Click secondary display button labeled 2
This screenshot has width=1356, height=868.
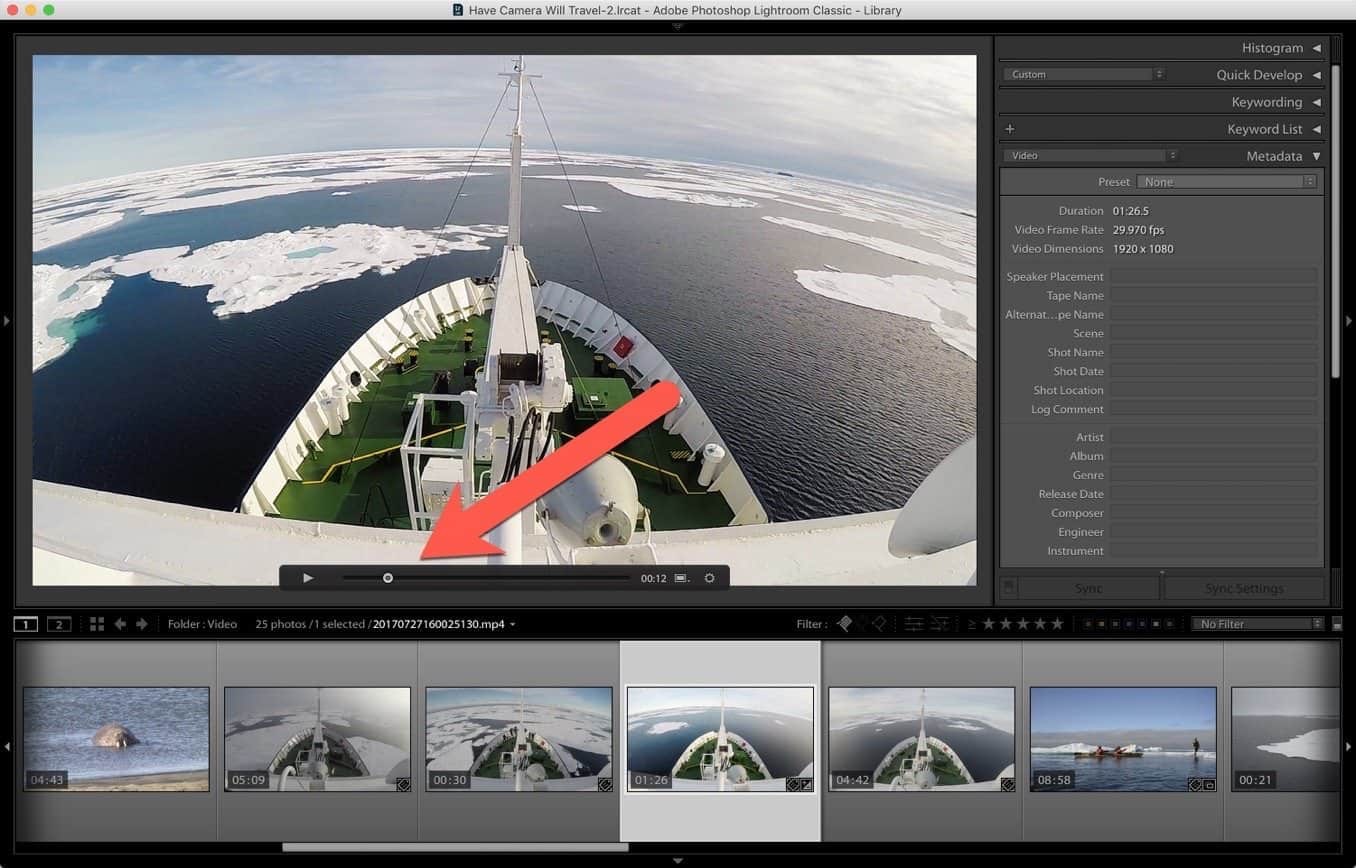(58, 623)
